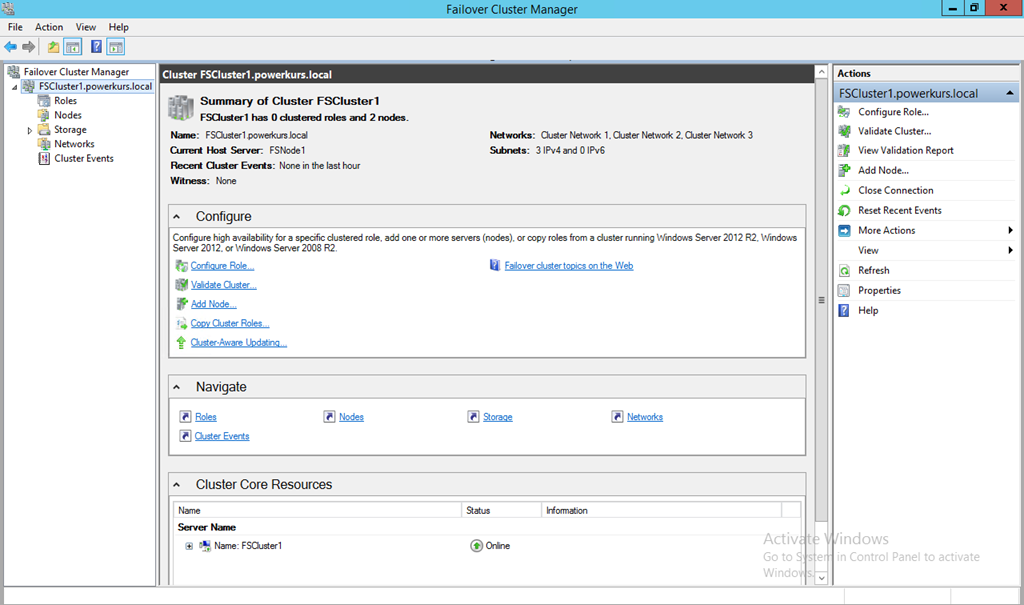Click View Validation Report action text

coord(906,150)
